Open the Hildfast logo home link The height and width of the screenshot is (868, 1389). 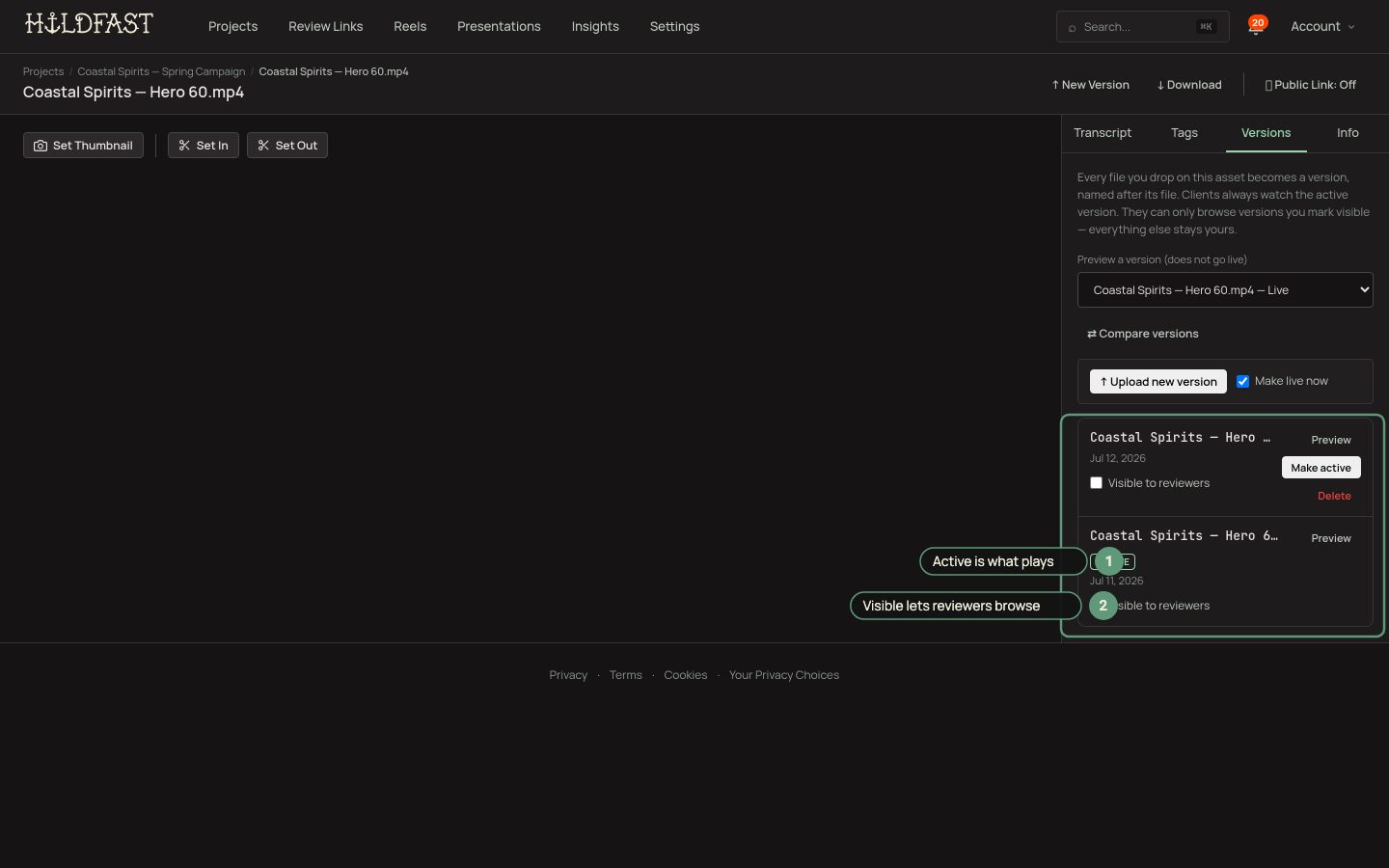point(89,24)
